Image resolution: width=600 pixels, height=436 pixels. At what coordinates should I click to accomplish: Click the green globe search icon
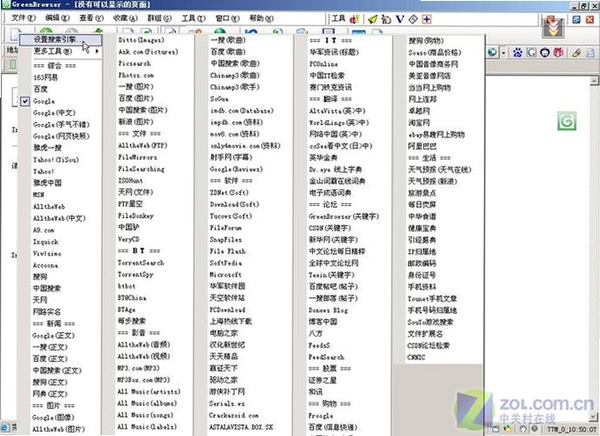(x=492, y=52)
